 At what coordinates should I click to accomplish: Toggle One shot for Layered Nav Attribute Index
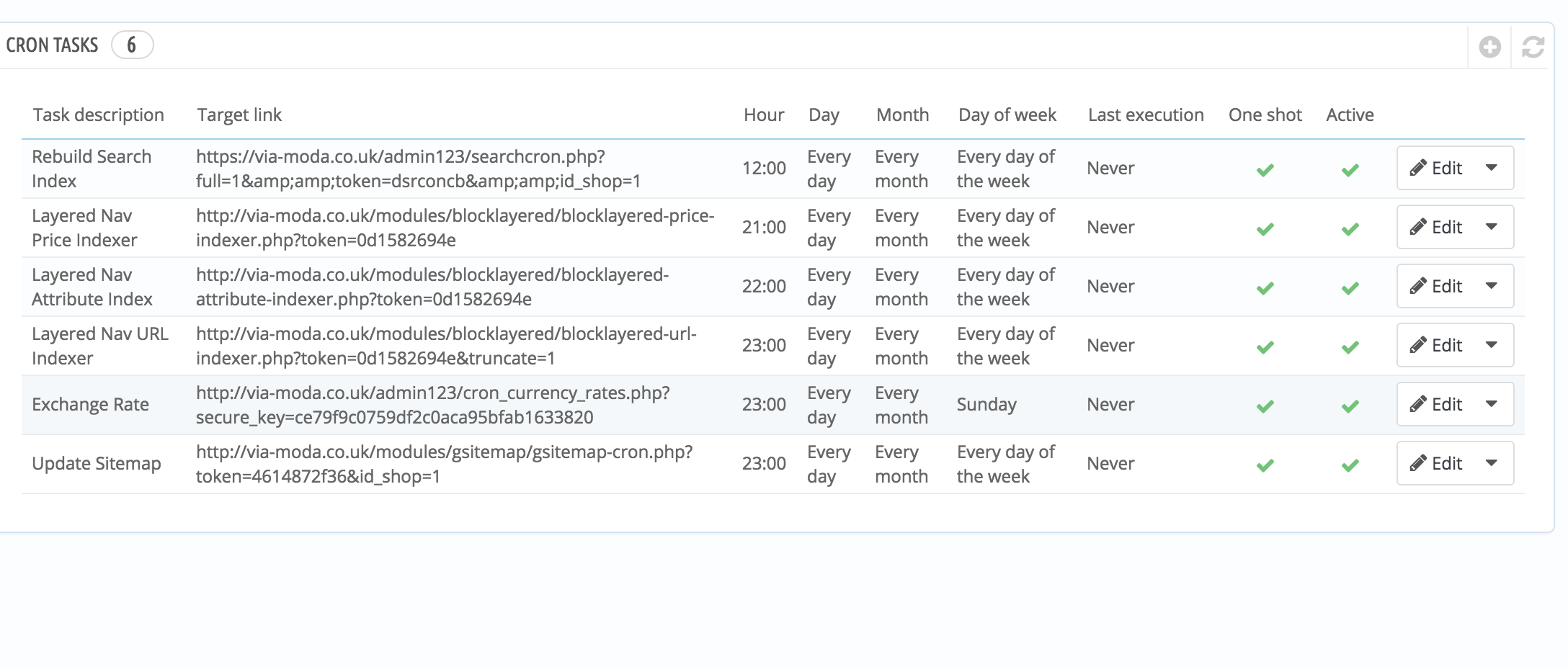click(x=1265, y=288)
